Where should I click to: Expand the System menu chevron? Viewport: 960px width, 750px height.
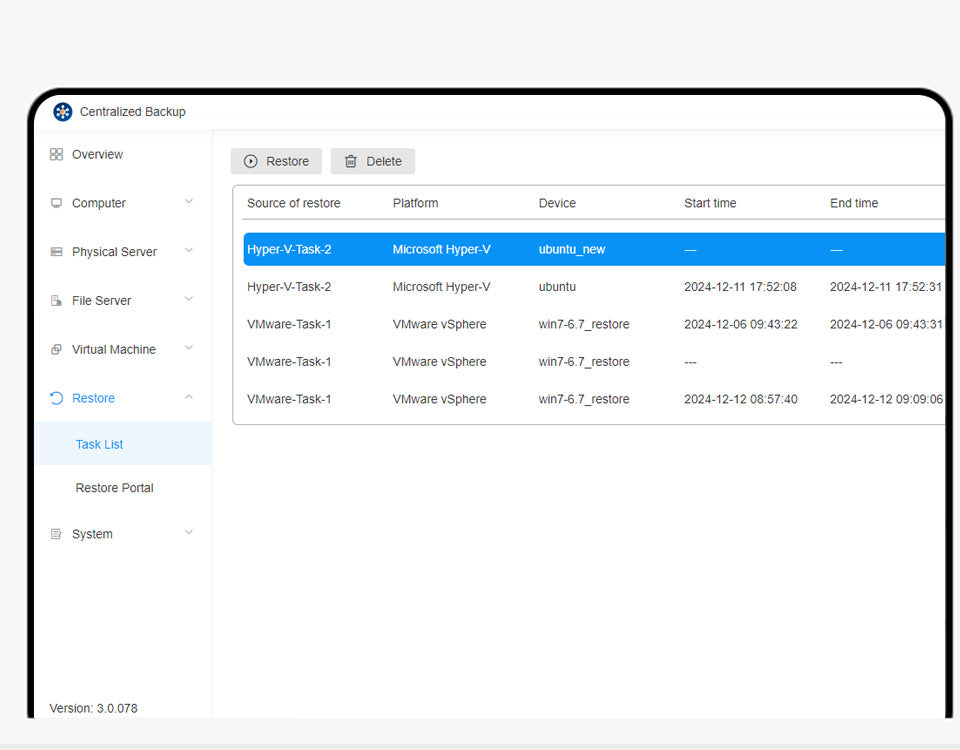[x=189, y=533]
